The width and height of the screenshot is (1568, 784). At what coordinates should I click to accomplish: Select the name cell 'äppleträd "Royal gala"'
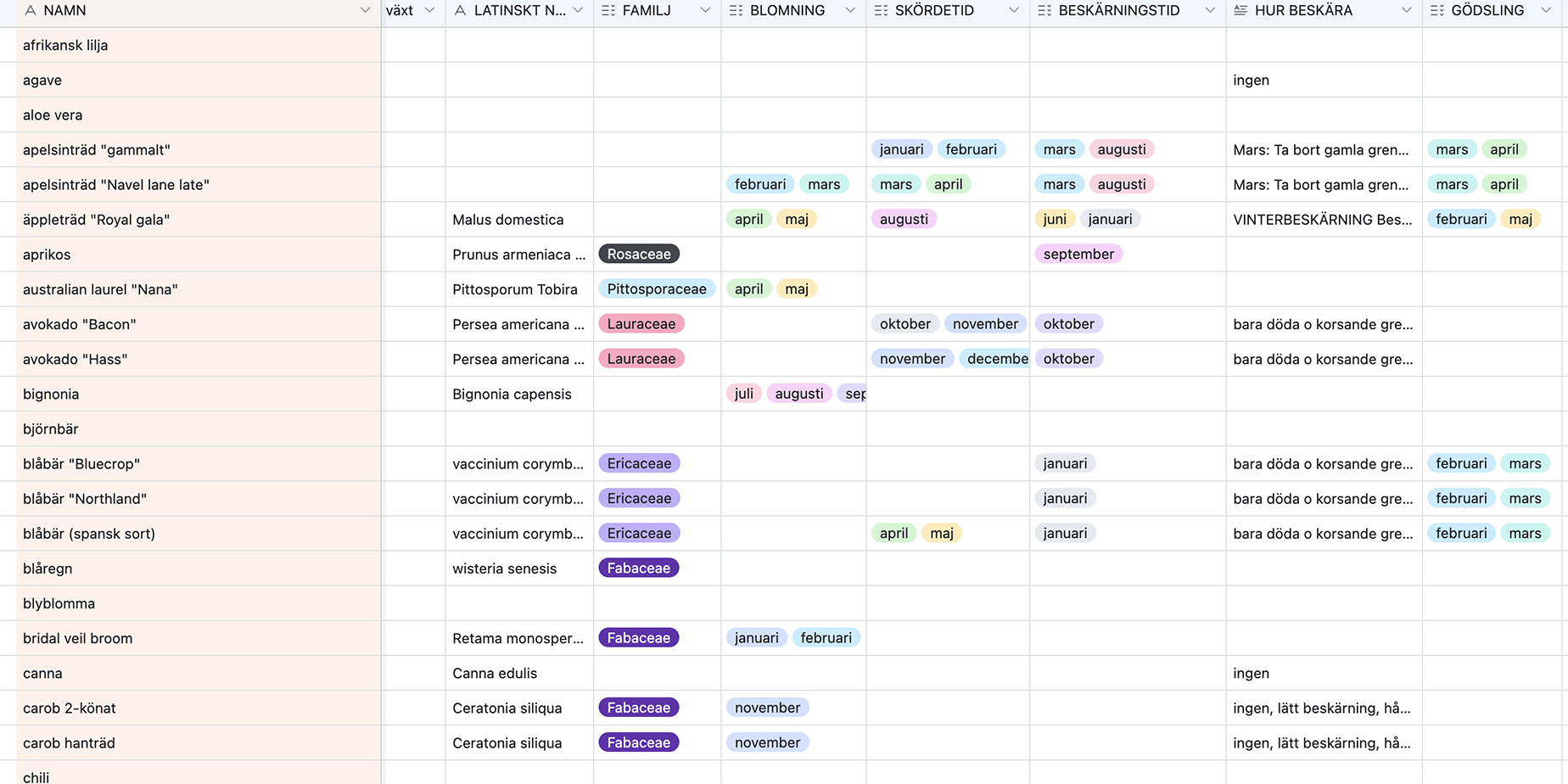(x=199, y=219)
